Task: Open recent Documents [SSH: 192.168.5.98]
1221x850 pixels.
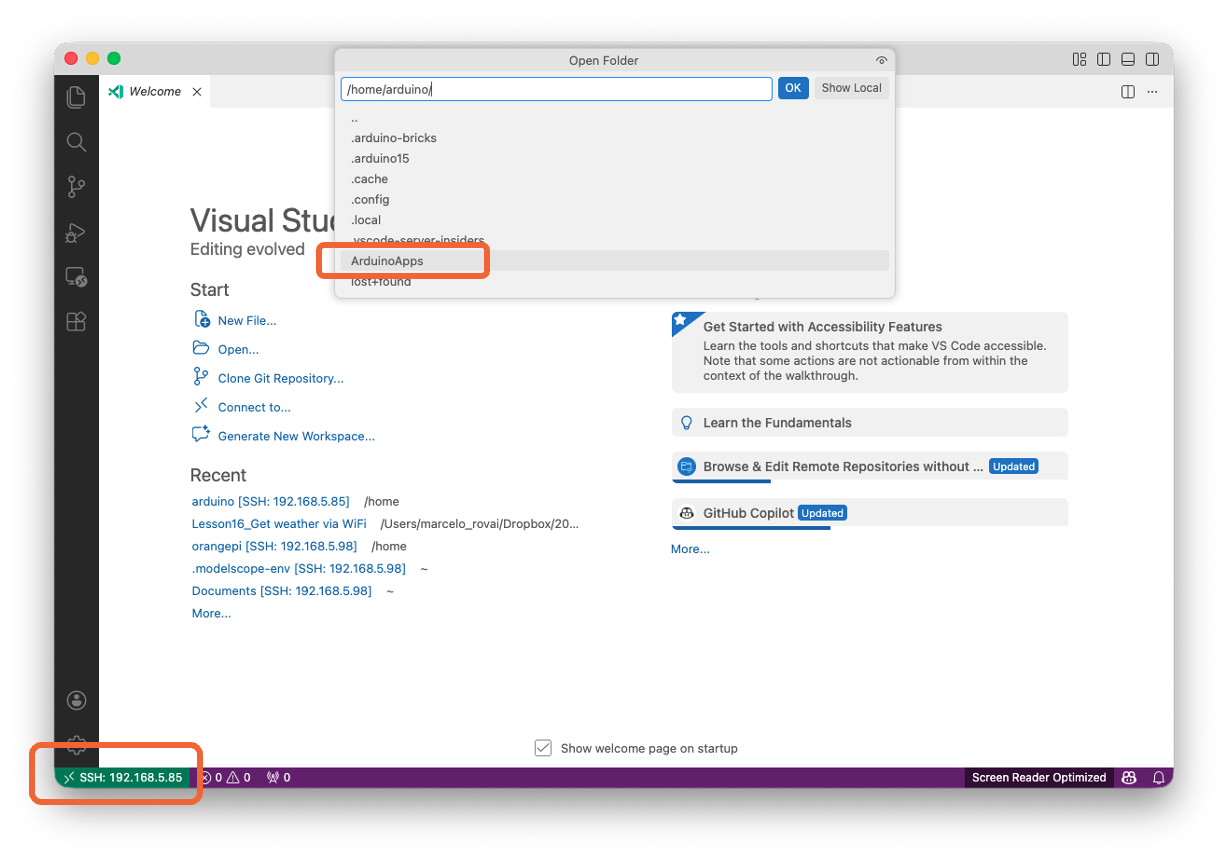Action: point(281,591)
